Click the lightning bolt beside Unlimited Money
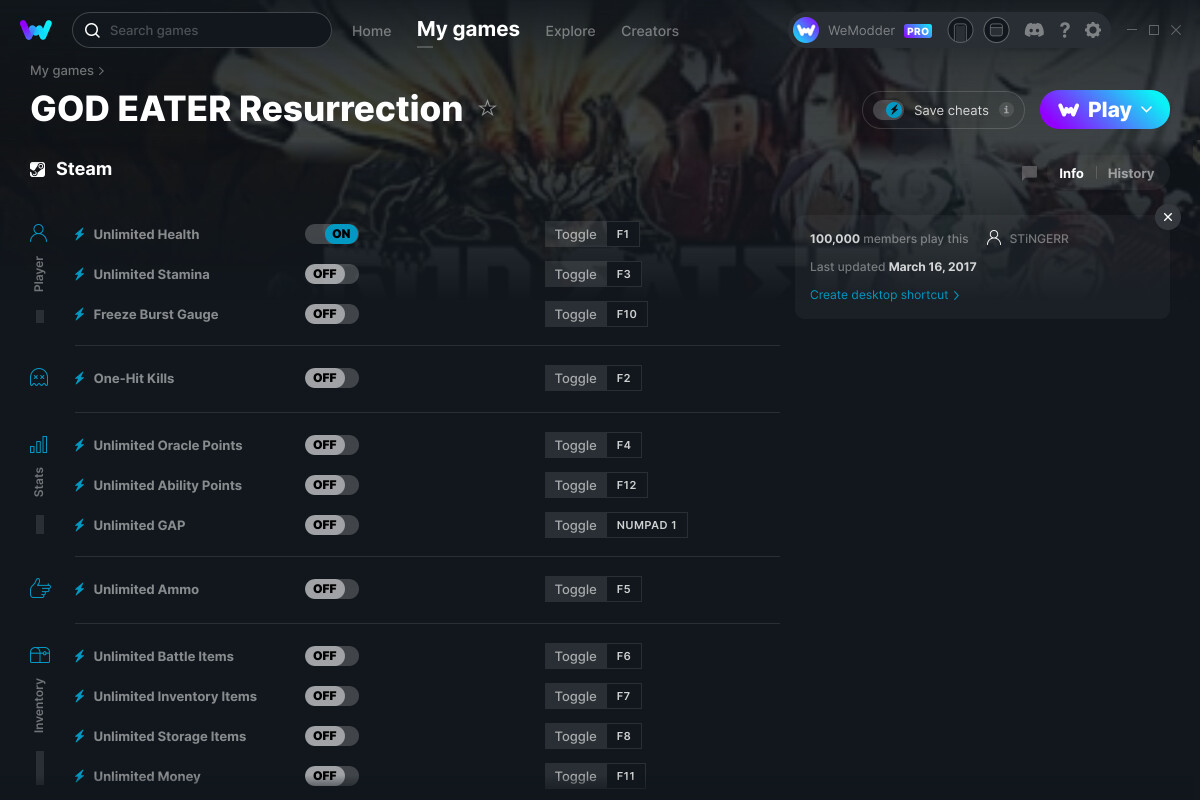Image resolution: width=1200 pixels, height=800 pixels. pos(80,776)
